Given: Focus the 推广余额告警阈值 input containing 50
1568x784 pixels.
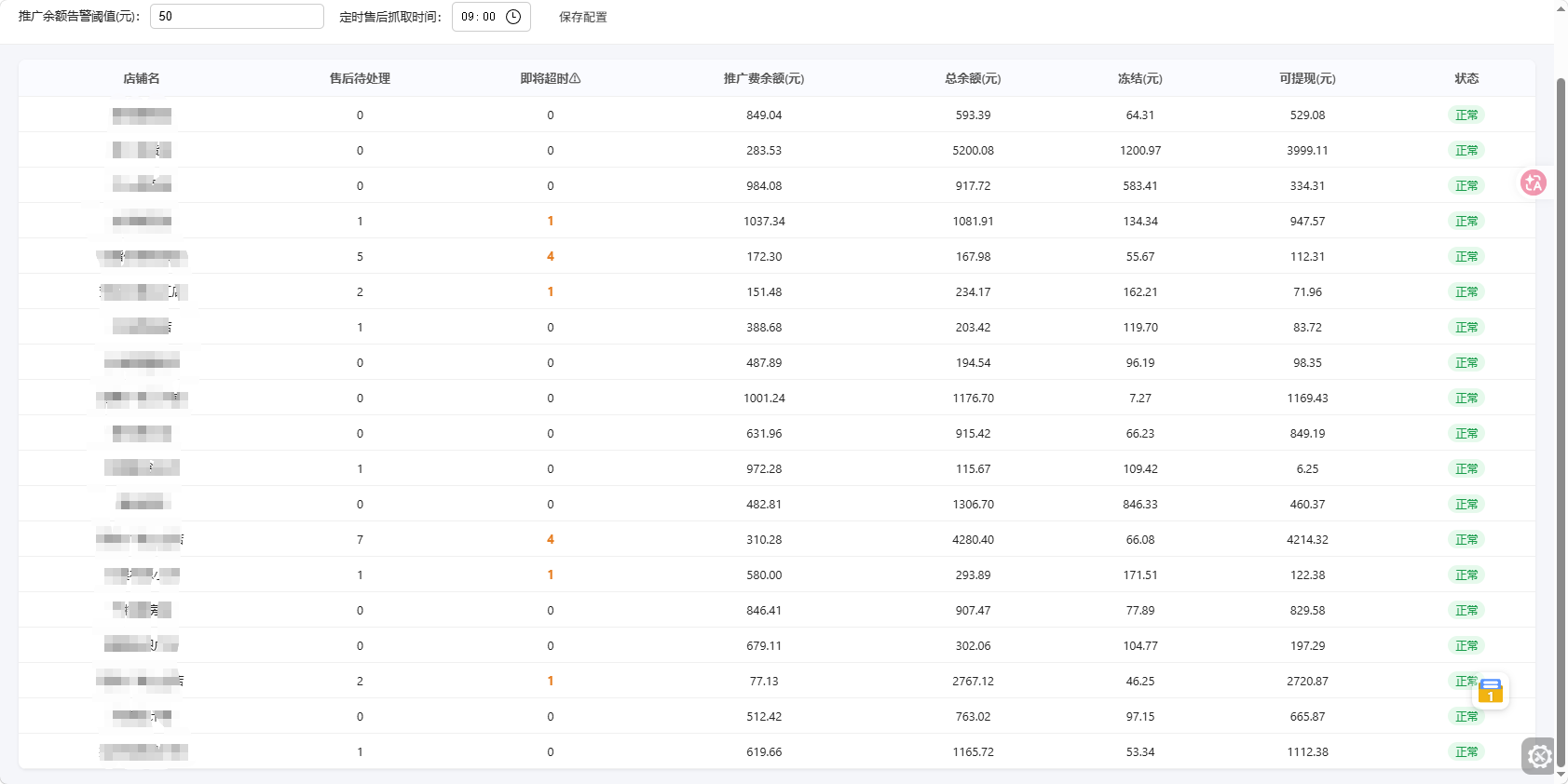Looking at the screenshot, I should click(x=237, y=16).
